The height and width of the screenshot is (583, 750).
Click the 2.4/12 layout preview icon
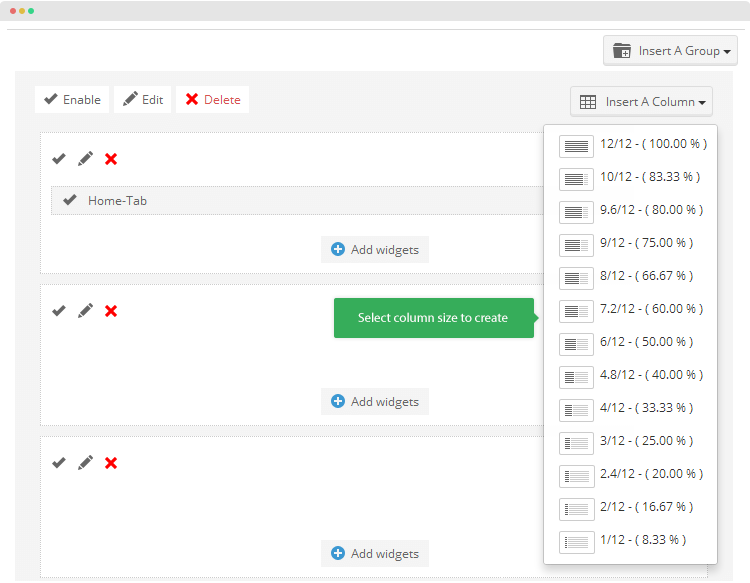tap(576, 476)
